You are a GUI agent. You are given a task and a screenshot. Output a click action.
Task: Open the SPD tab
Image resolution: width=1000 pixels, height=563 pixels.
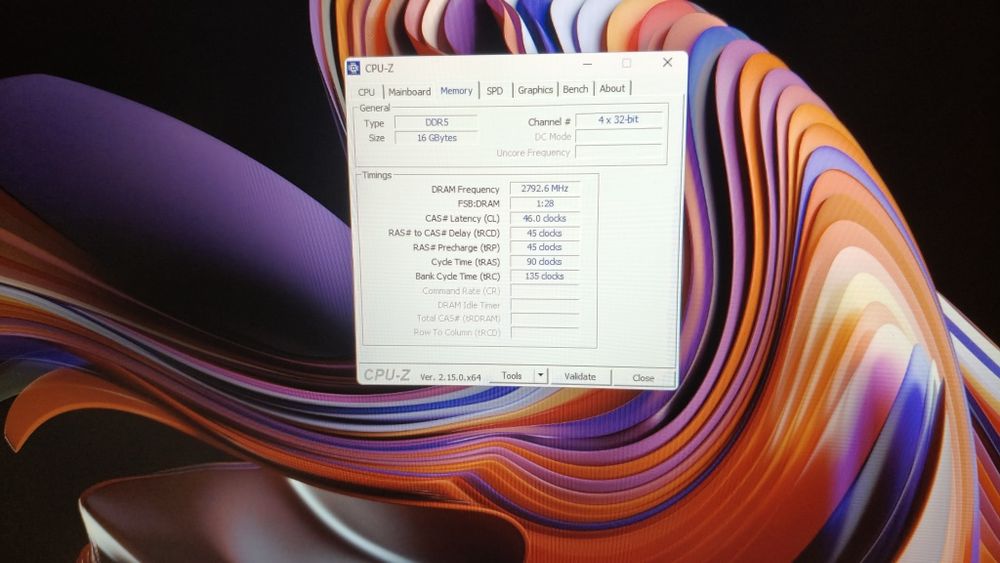[495, 91]
